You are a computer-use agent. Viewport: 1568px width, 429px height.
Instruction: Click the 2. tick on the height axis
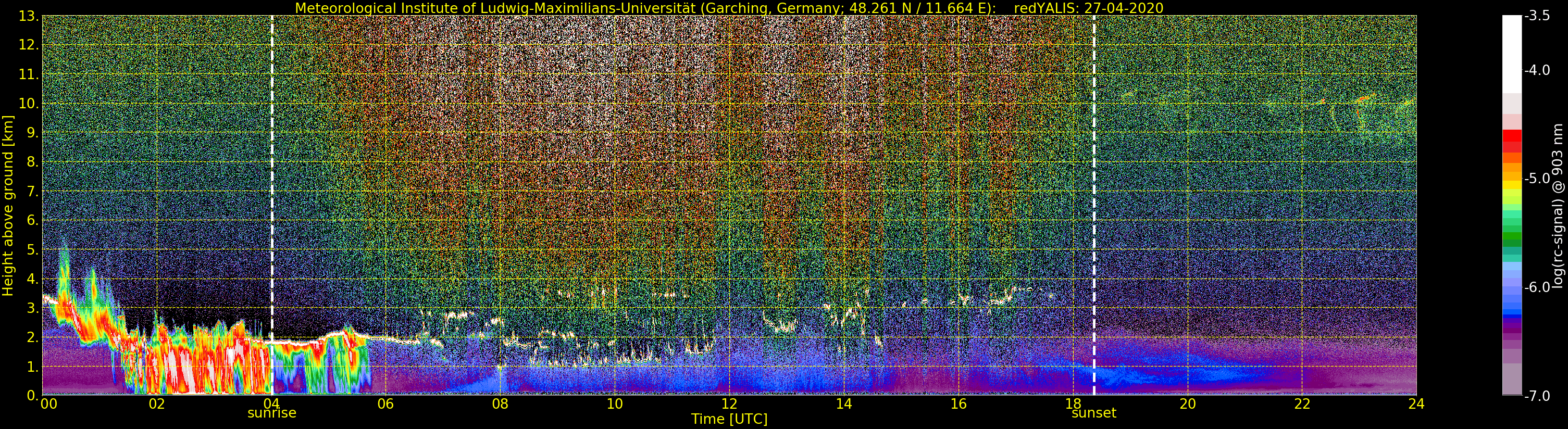pos(32,337)
